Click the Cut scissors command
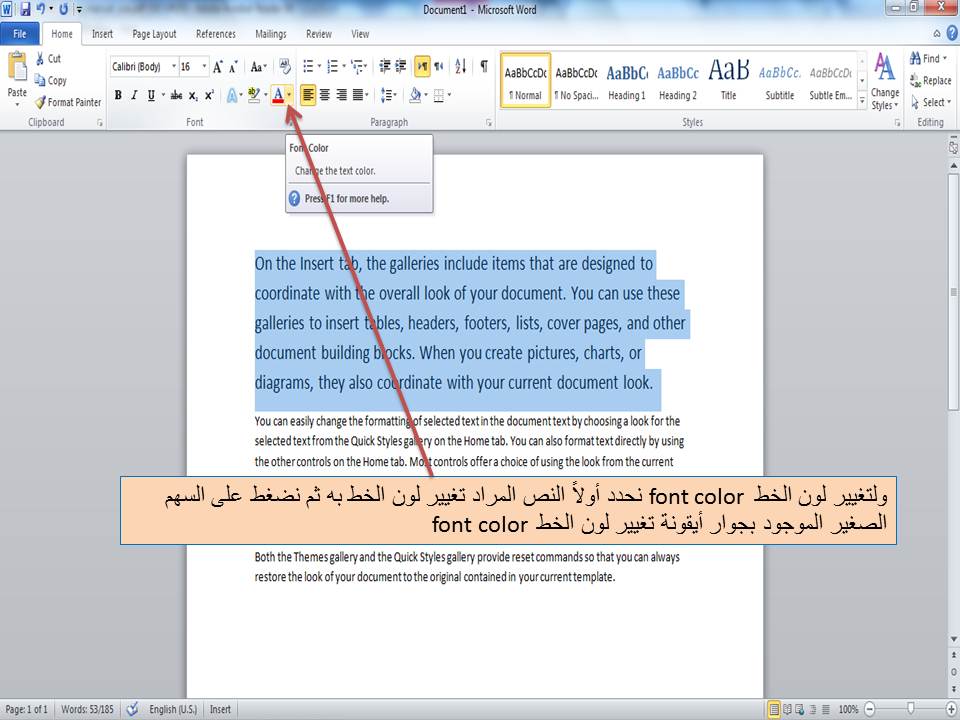The image size is (960, 720). [48, 59]
